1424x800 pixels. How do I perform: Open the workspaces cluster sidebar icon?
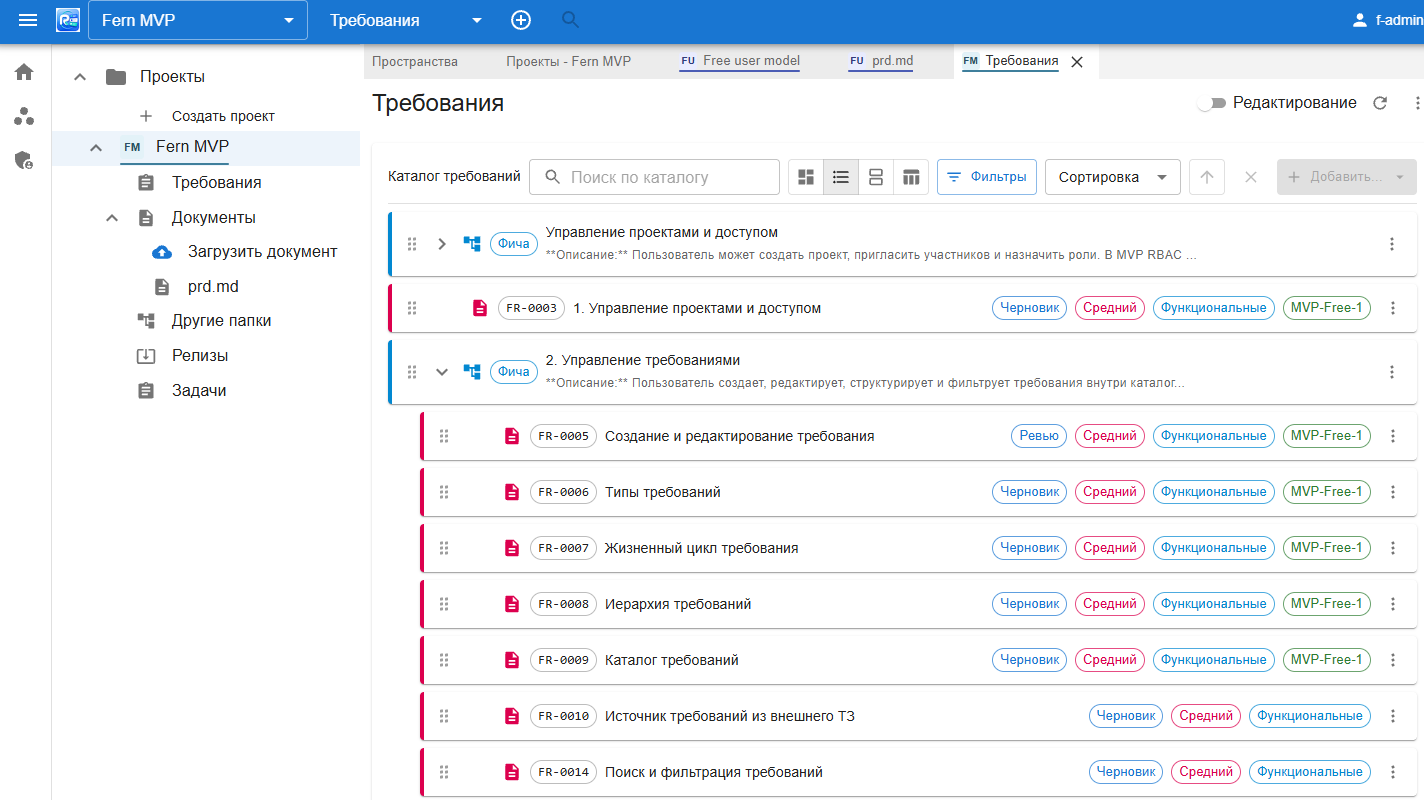(x=24, y=116)
